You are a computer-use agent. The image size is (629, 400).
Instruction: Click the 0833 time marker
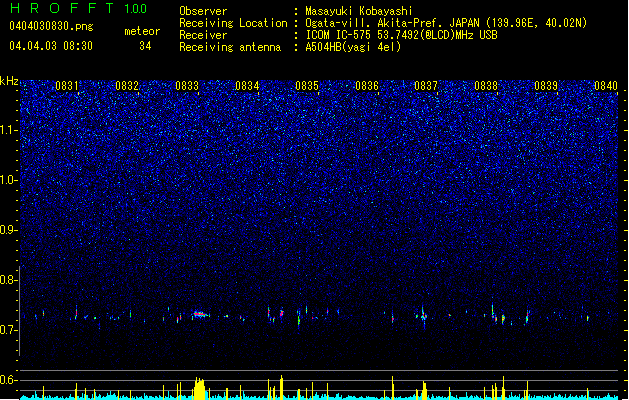(187, 86)
